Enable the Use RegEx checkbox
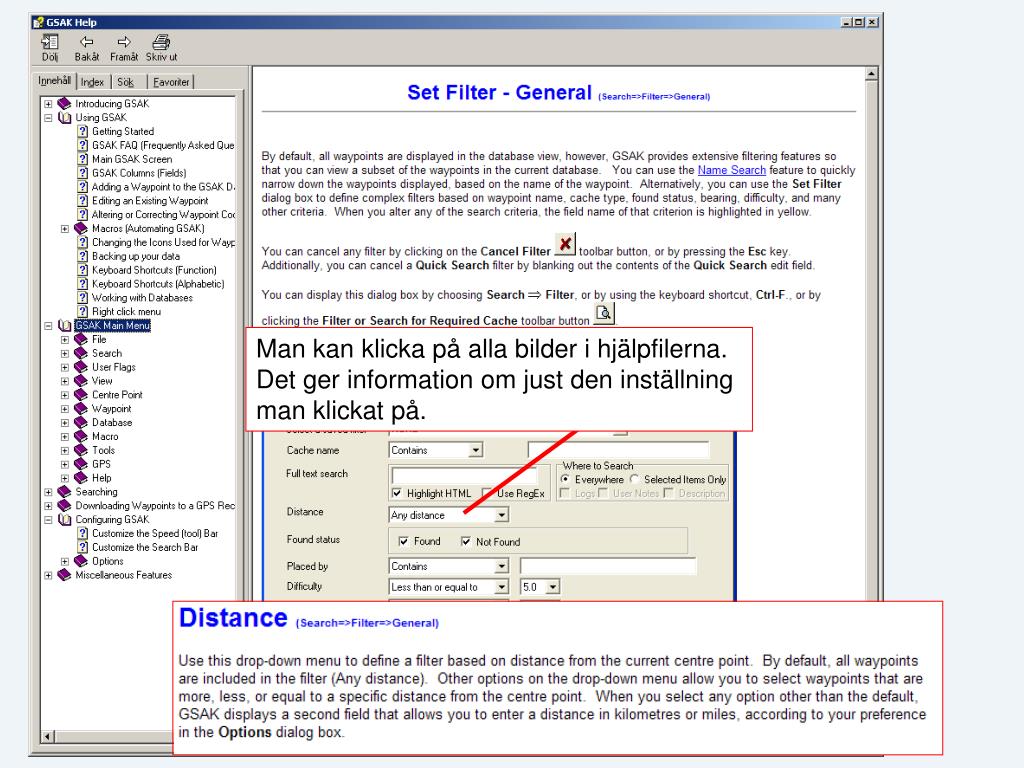Viewport: 1024px width, 768px height. coord(487,493)
